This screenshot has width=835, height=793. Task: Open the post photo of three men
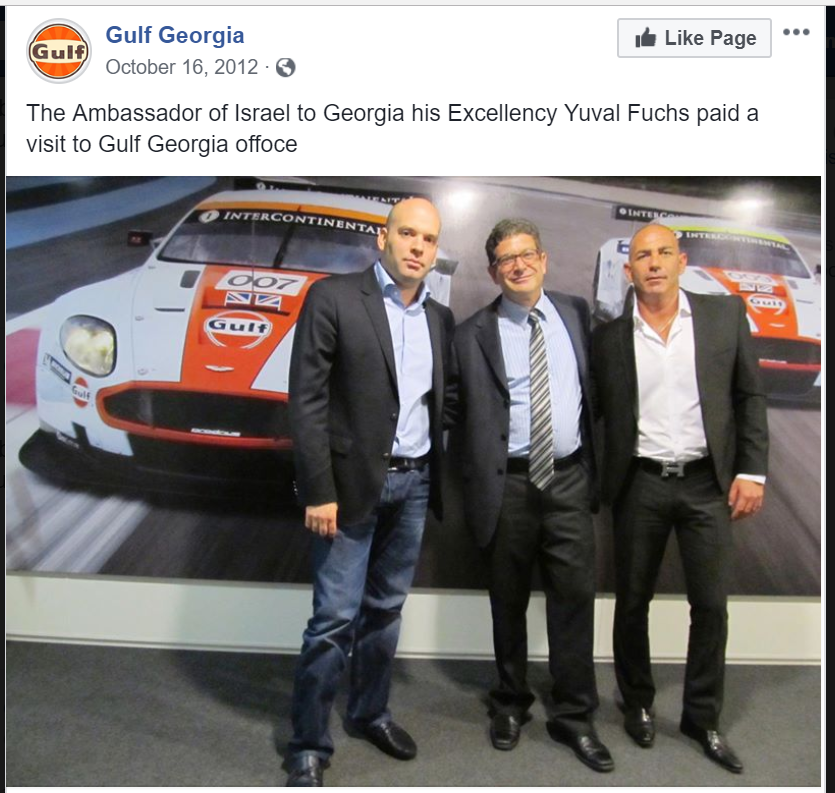413,481
